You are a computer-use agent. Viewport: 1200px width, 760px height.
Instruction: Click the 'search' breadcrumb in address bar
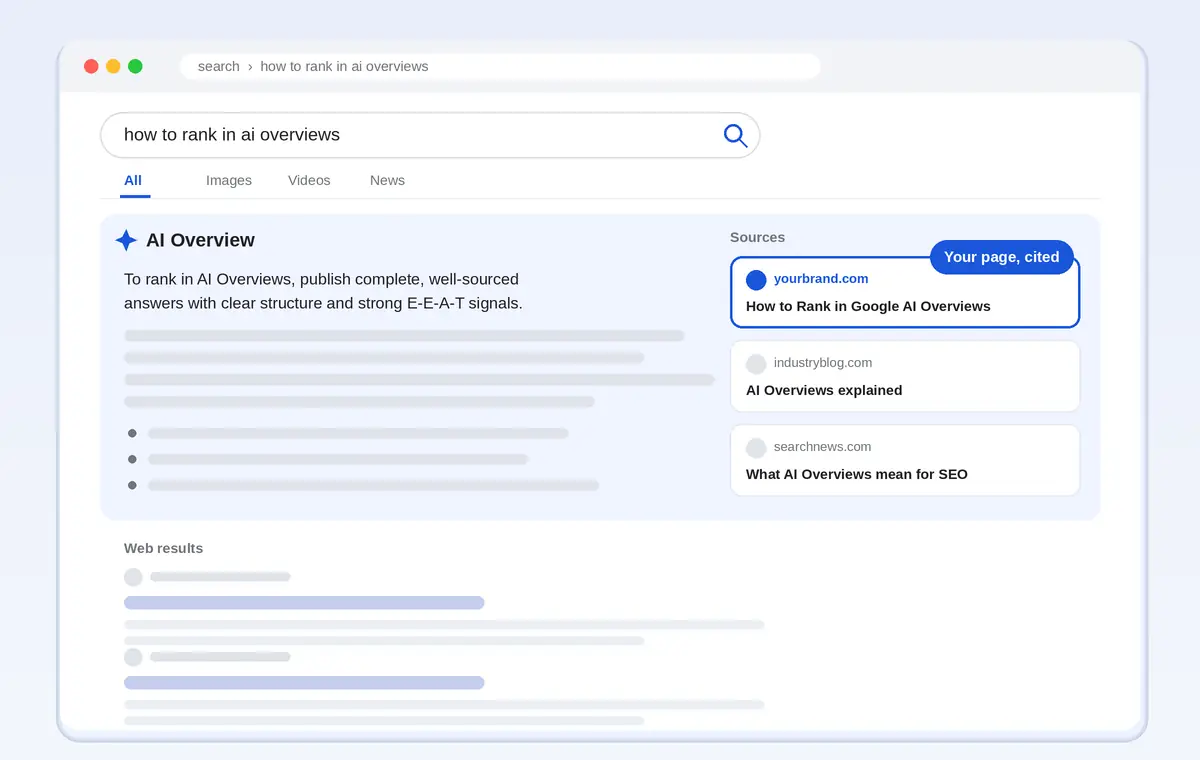pos(218,66)
